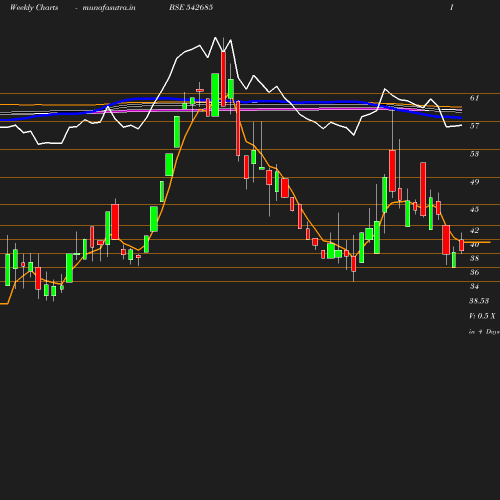The height and width of the screenshot is (500, 500).
Task: Click the price axis label 53
Action: point(474,154)
